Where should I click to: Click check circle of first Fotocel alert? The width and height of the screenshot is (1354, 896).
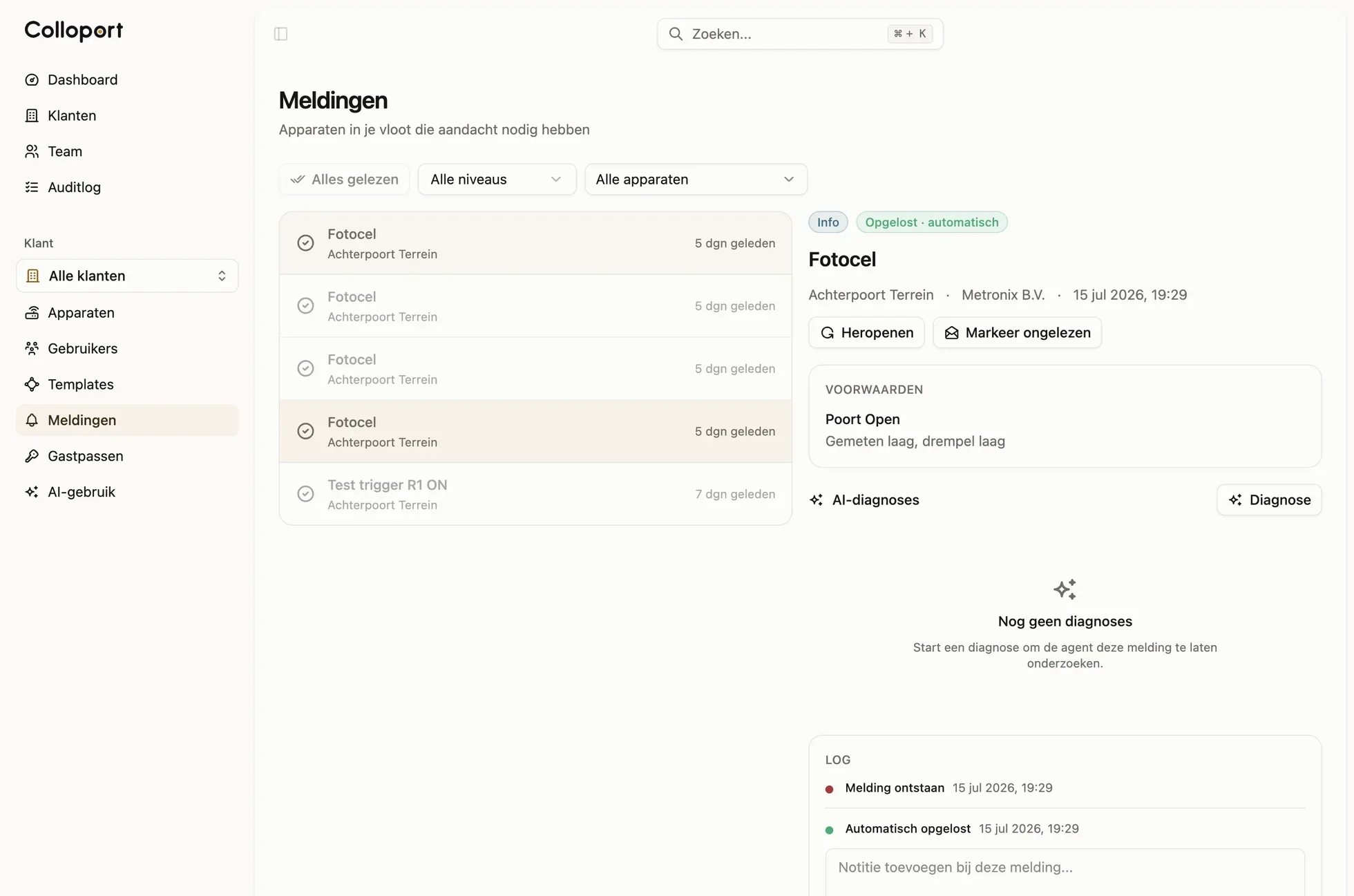(x=305, y=243)
